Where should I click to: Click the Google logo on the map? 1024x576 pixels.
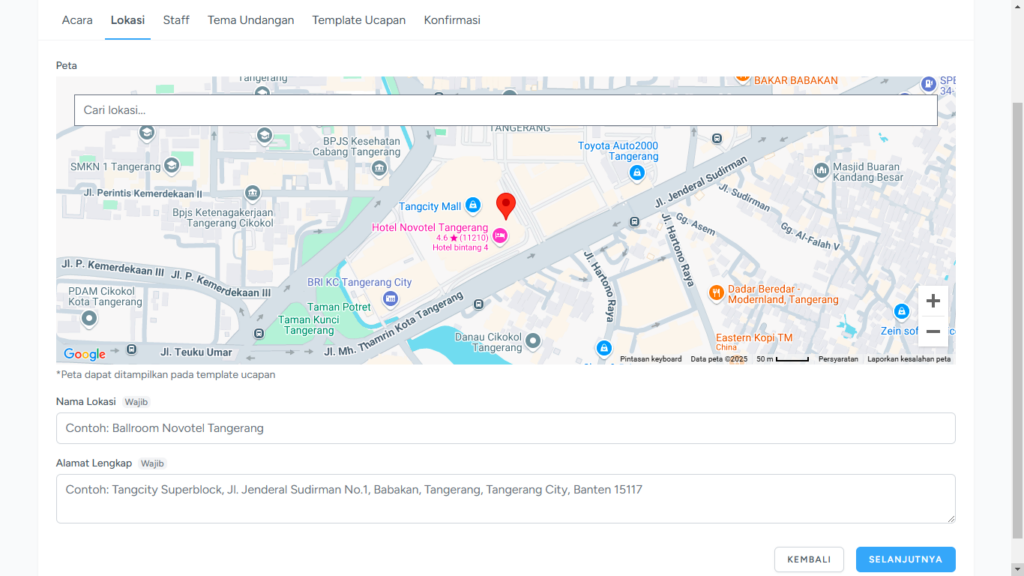pos(84,354)
